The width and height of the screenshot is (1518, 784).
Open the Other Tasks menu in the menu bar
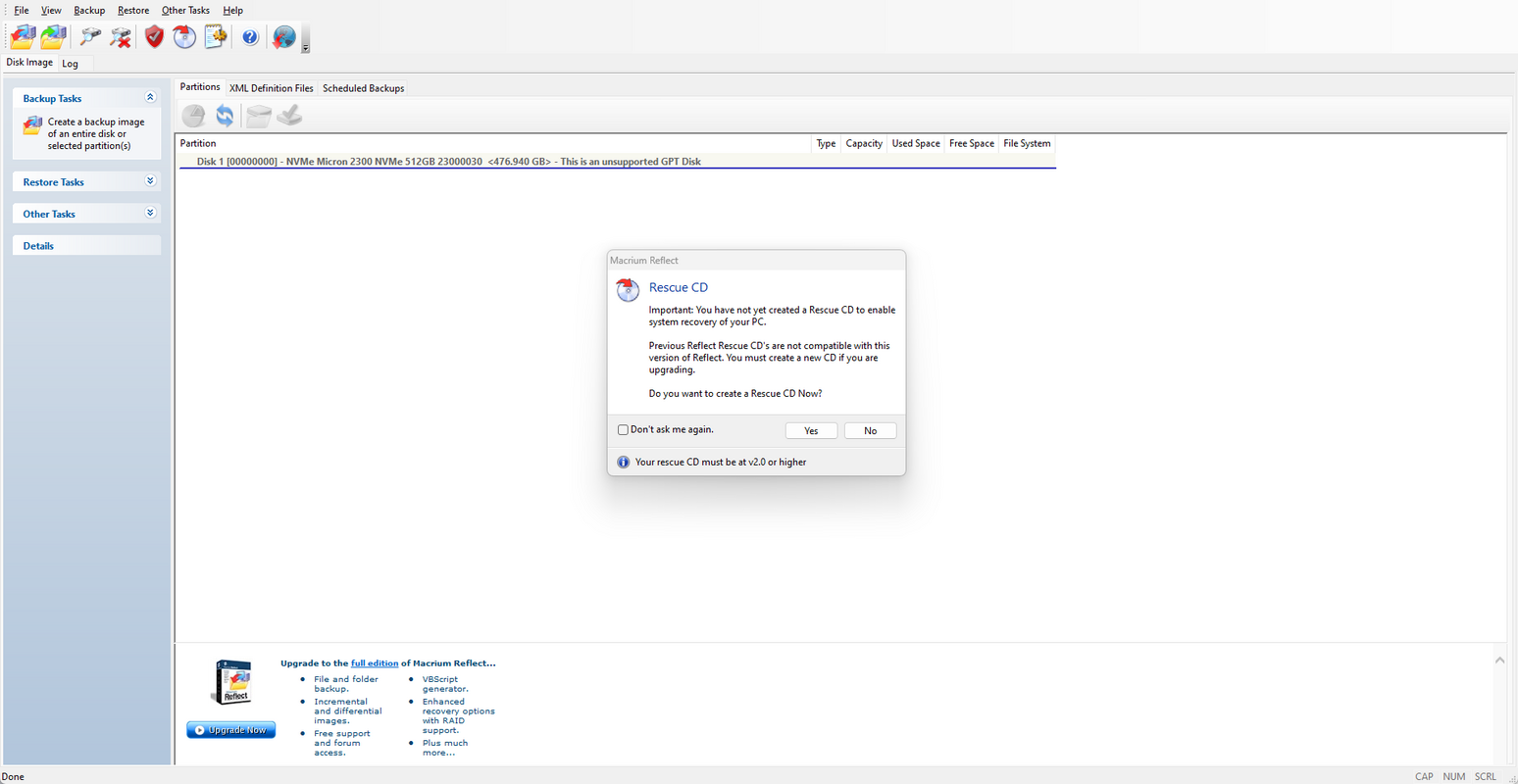pyautogui.click(x=185, y=11)
